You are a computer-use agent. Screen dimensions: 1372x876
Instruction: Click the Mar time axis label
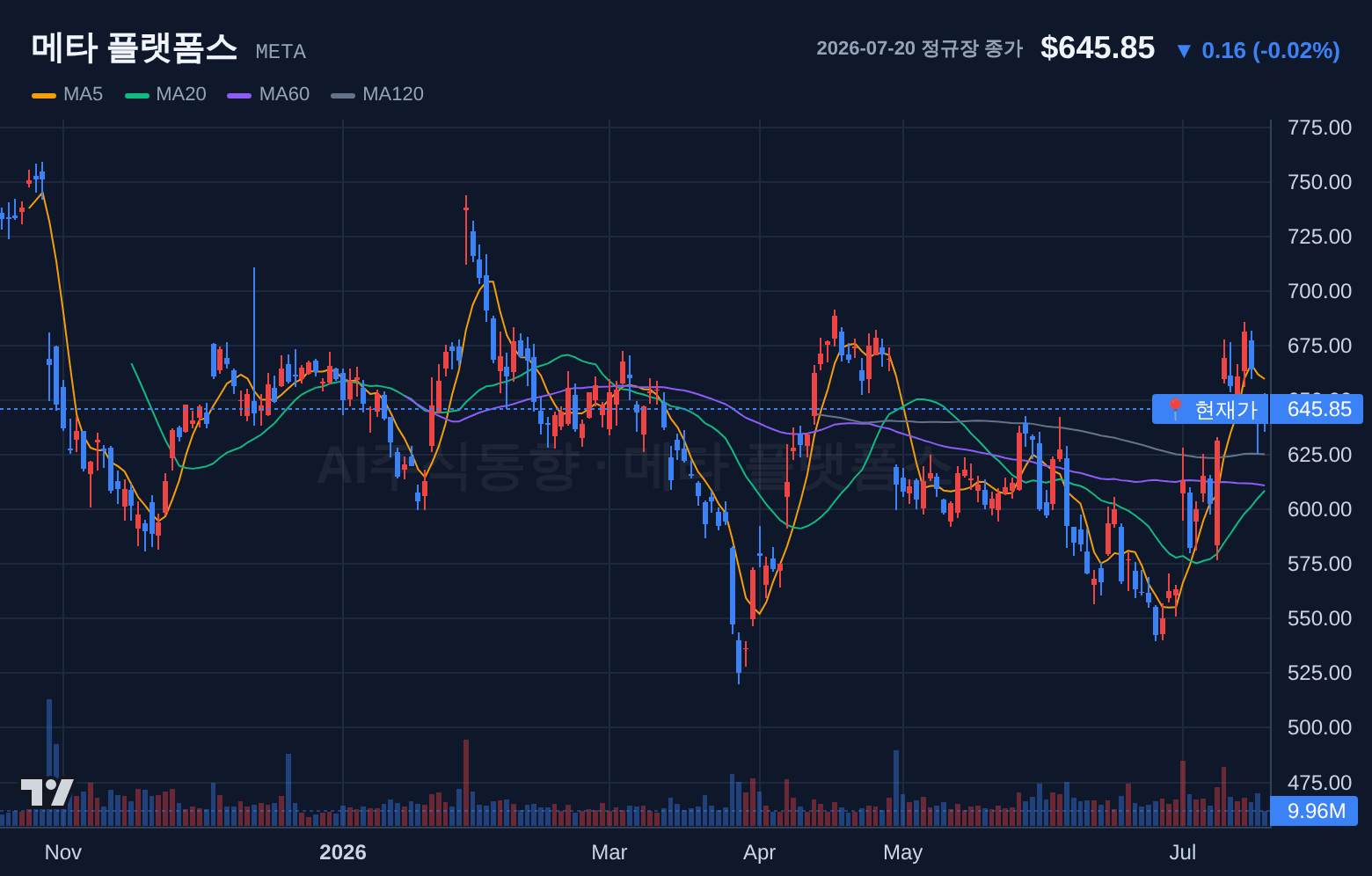pyautogui.click(x=609, y=852)
